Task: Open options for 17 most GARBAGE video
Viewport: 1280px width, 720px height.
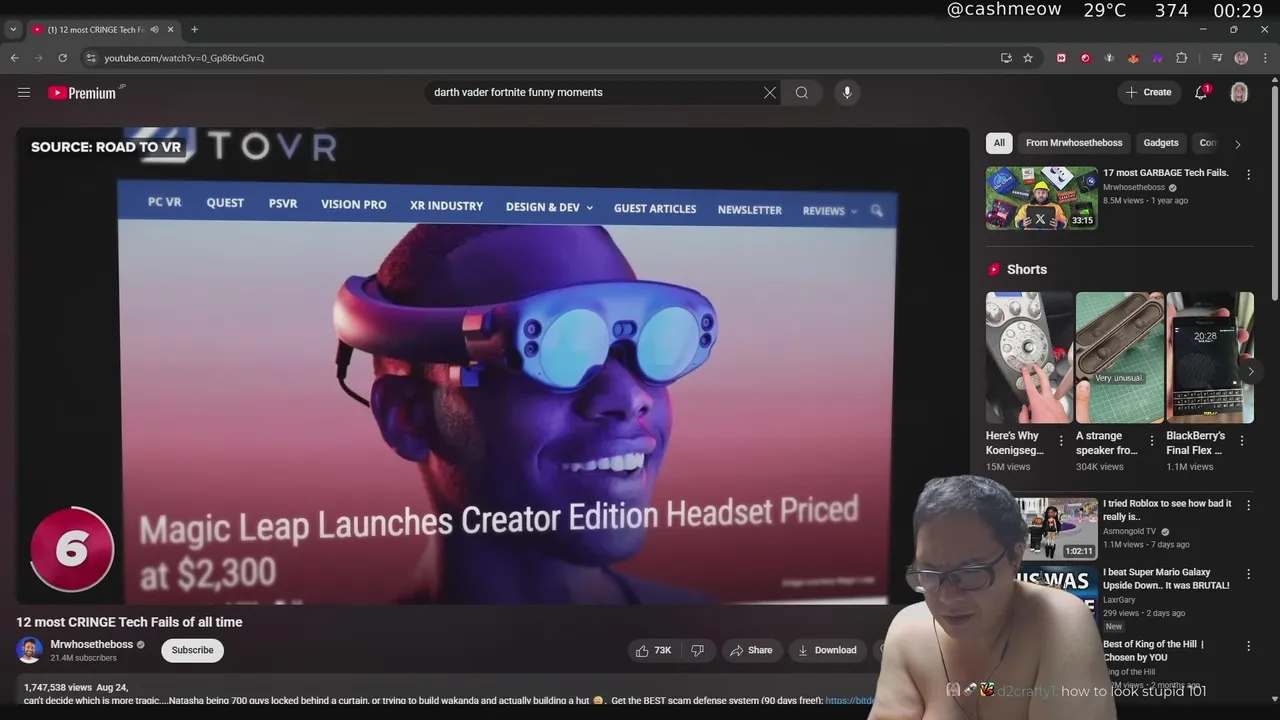Action: (x=1248, y=174)
